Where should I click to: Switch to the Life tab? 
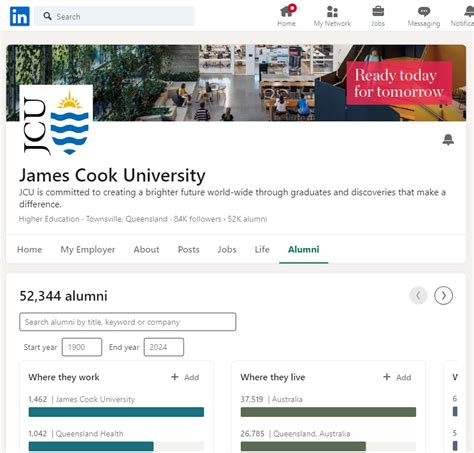(x=262, y=249)
